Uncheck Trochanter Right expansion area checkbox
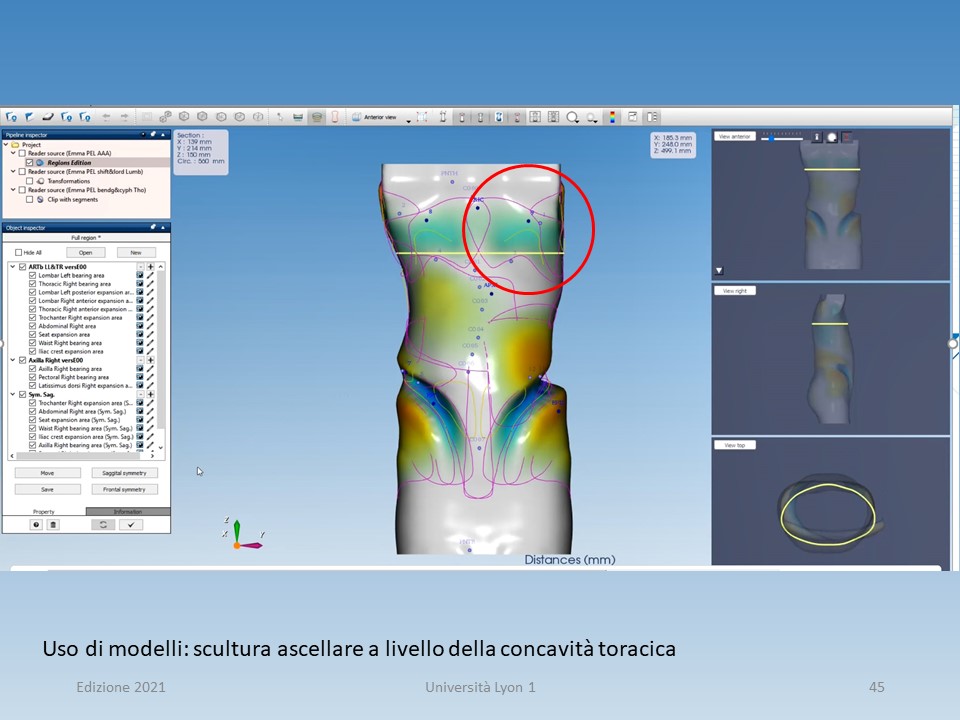Screen dimensions: 960x720 click(x=32, y=318)
